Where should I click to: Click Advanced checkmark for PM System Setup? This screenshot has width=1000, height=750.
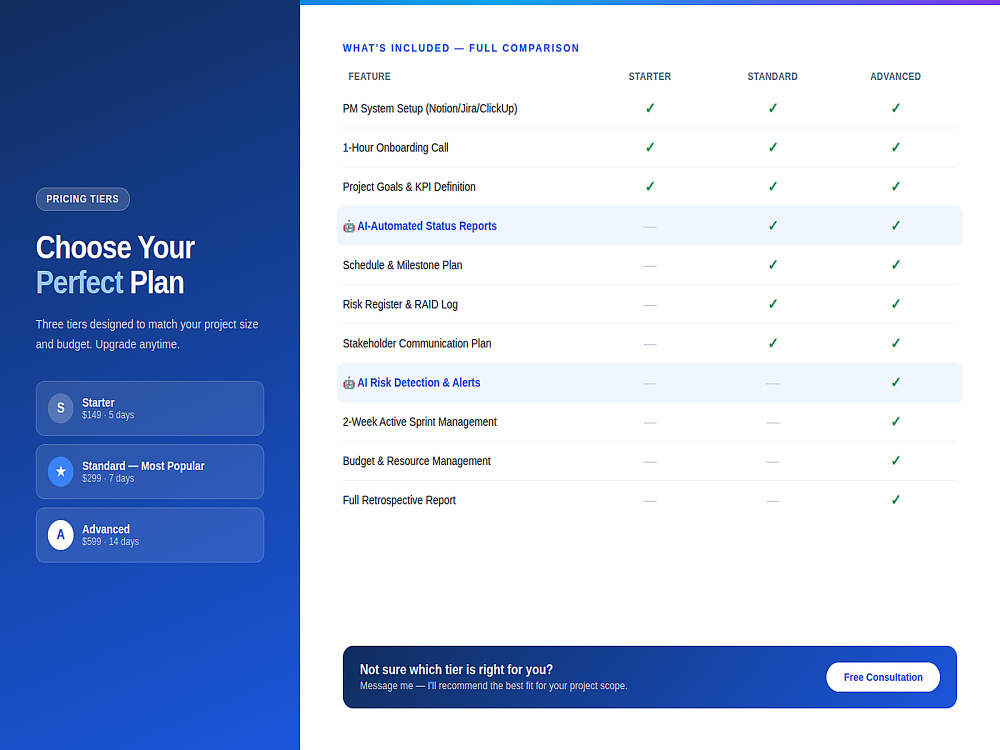click(895, 108)
